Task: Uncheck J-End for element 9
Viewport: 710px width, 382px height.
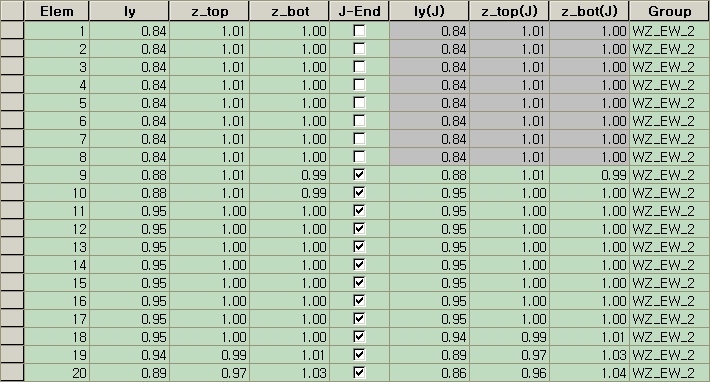Action: [359, 175]
